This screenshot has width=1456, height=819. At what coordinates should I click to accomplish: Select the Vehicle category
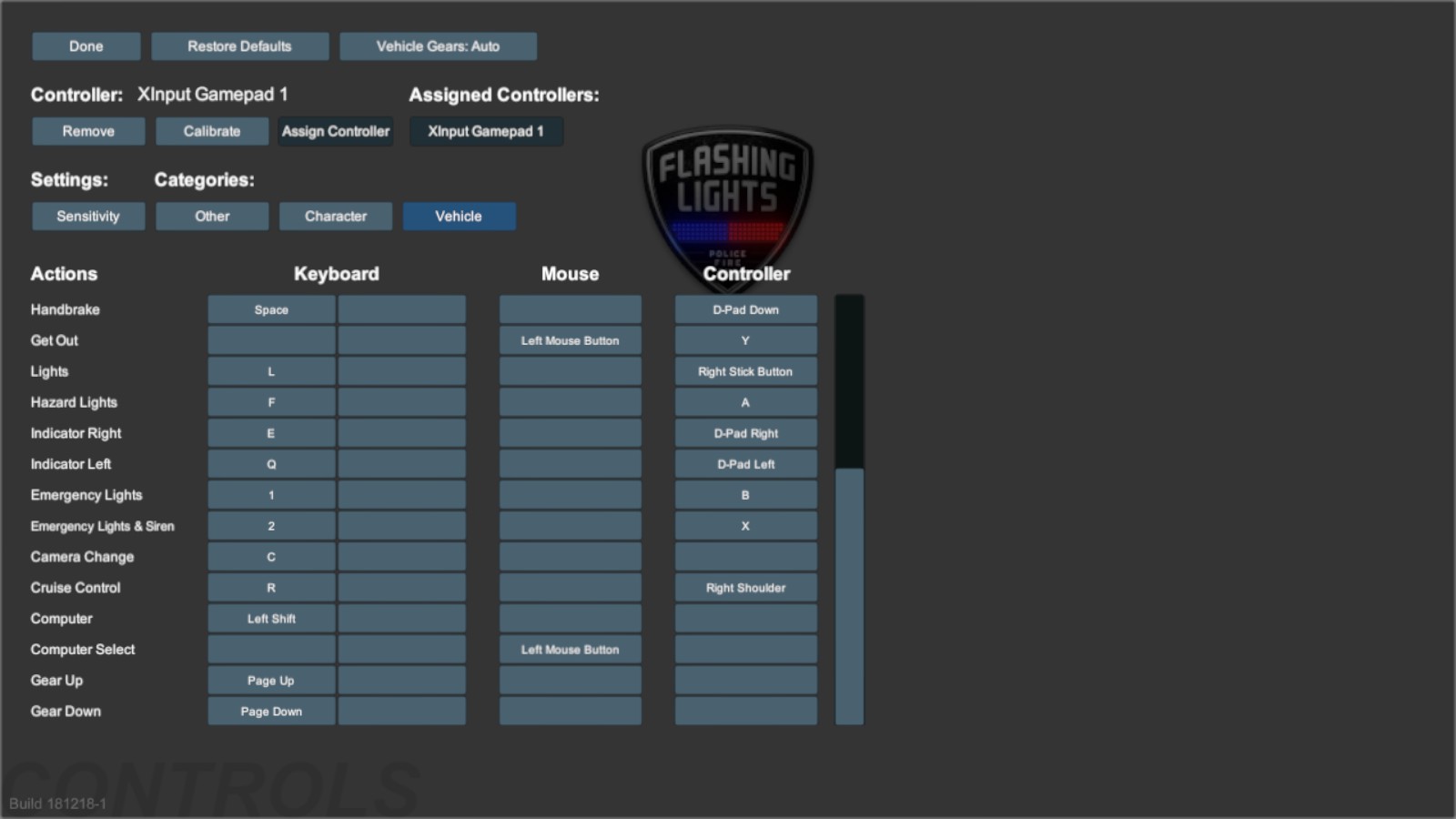tap(460, 217)
